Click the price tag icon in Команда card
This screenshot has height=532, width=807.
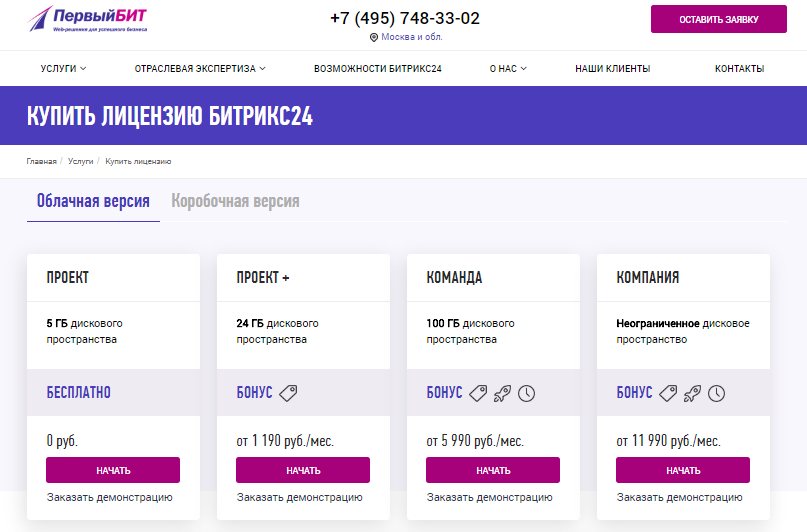click(x=478, y=393)
